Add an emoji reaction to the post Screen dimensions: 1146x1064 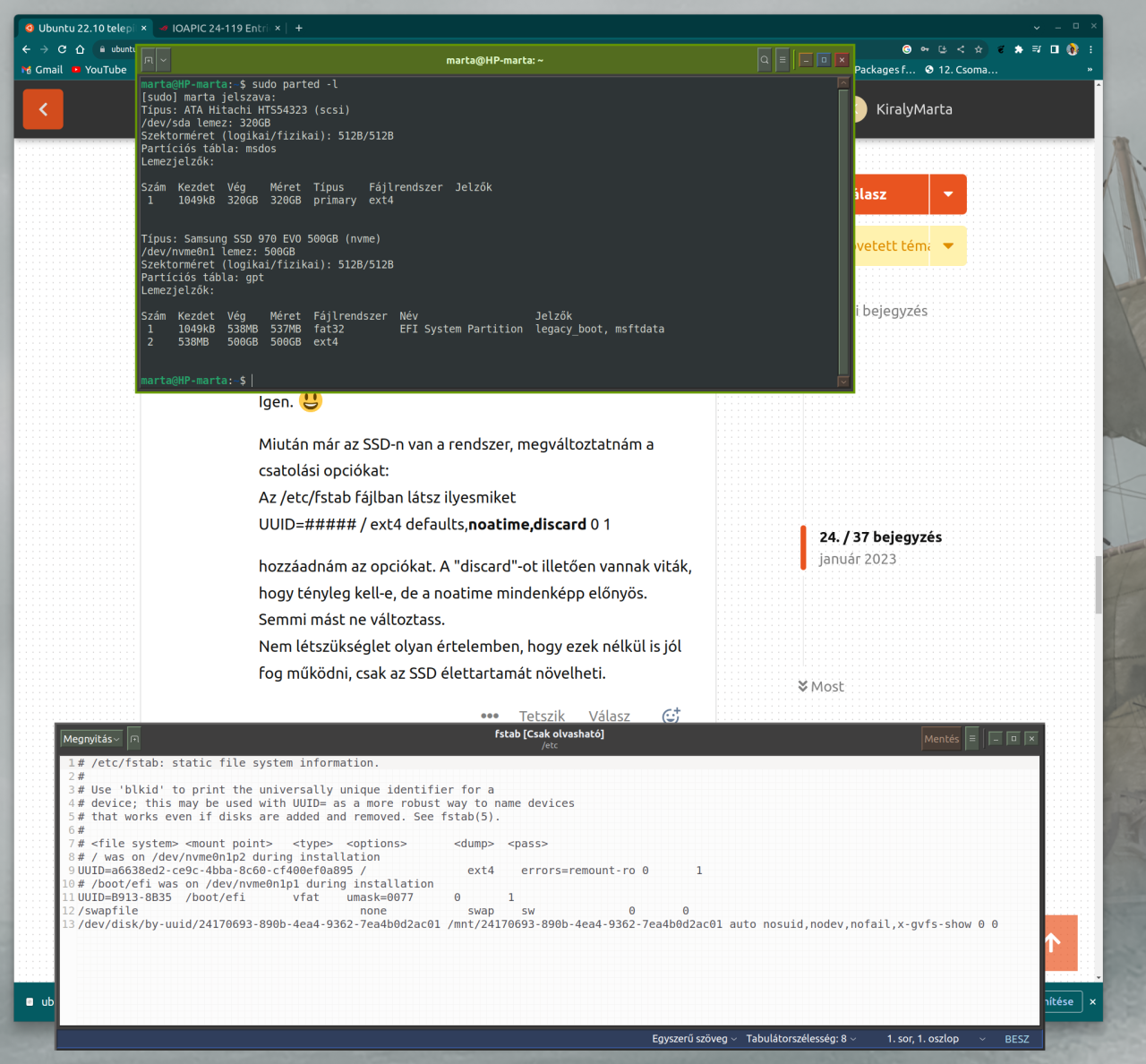point(671,715)
